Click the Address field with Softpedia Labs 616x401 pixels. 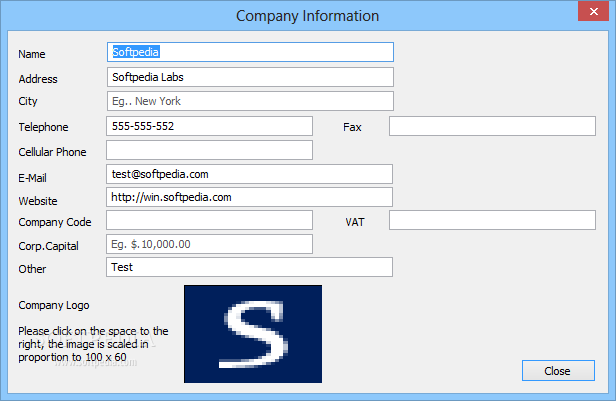pyautogui.click(x=250, y=77)
